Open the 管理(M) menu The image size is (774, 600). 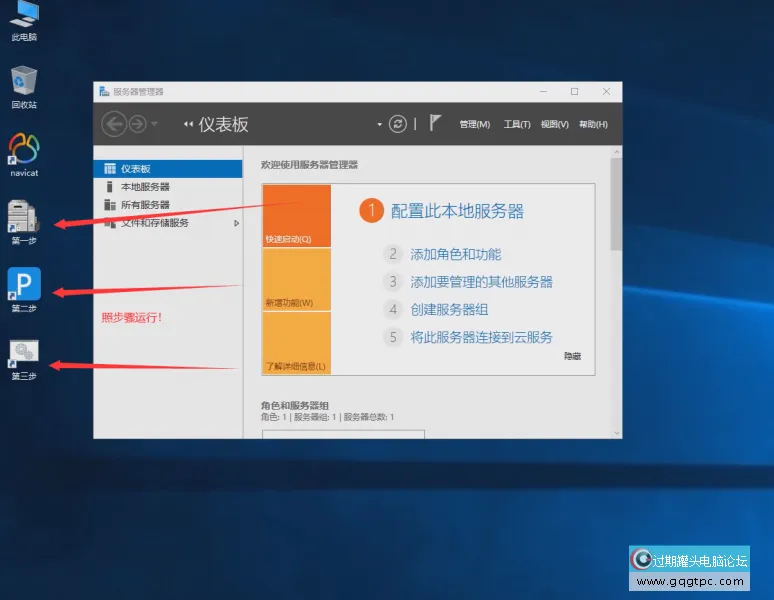click(x=474, y=124)
